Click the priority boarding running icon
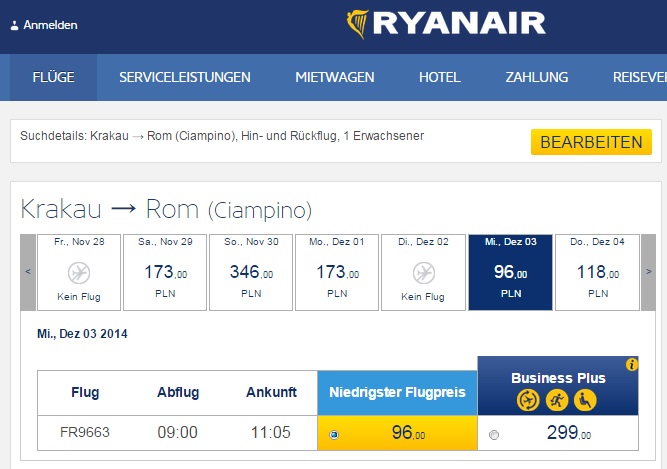Image resolution: width=667 pixels, height=469 pixels. click(x=558, y=400)
